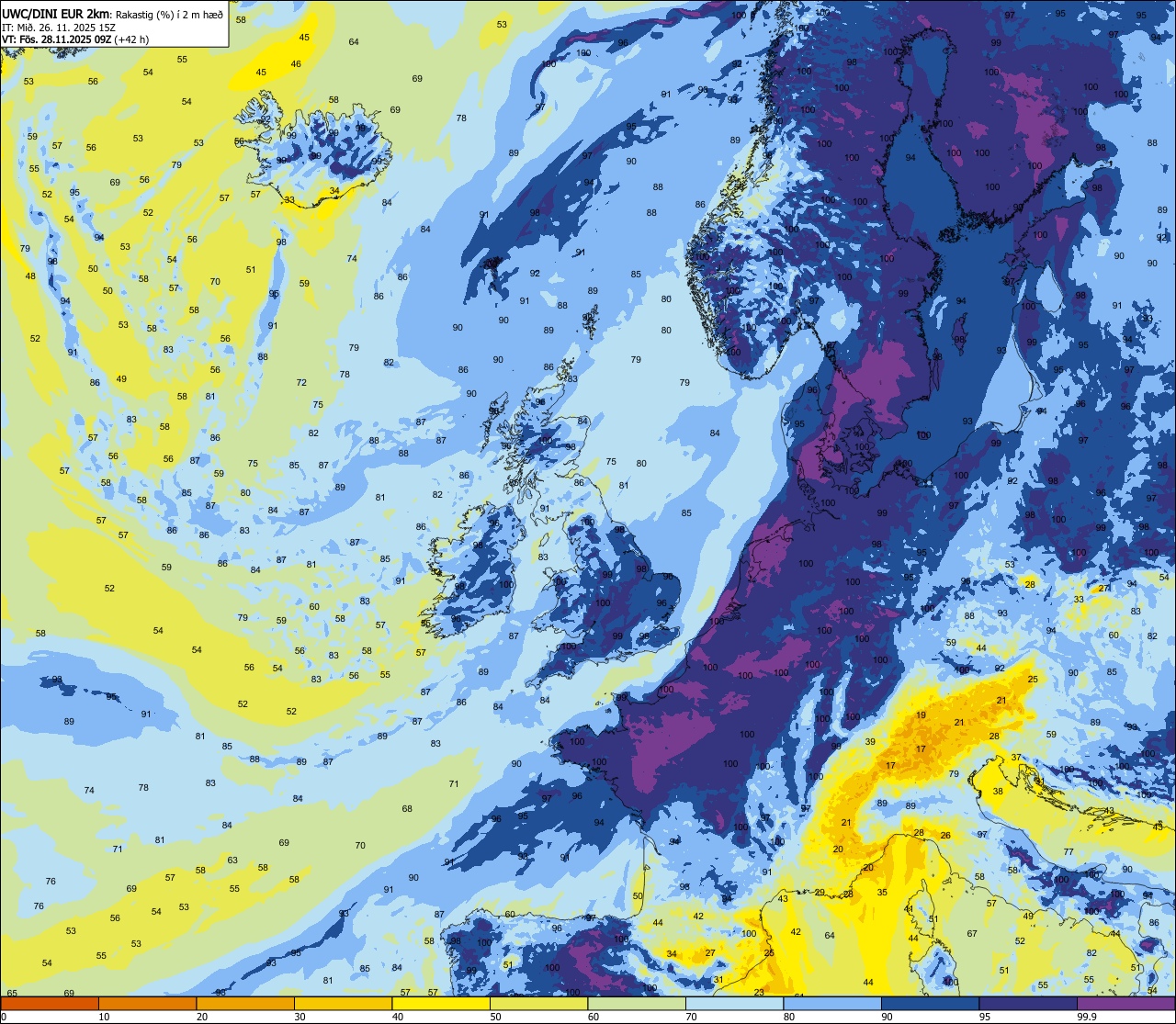Select the 40–50% bright yellow legend swatch

(441, 1003)
